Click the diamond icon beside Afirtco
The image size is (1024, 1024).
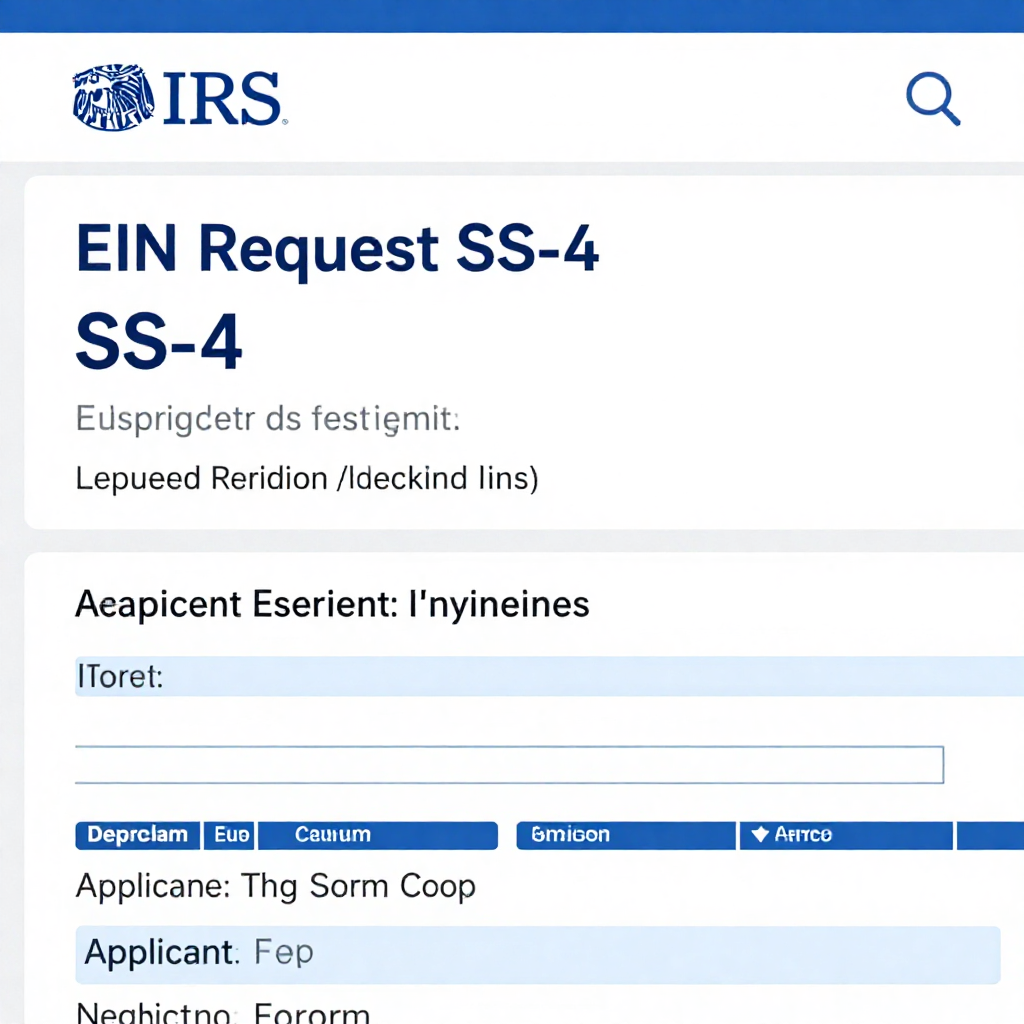pos(759,834)
